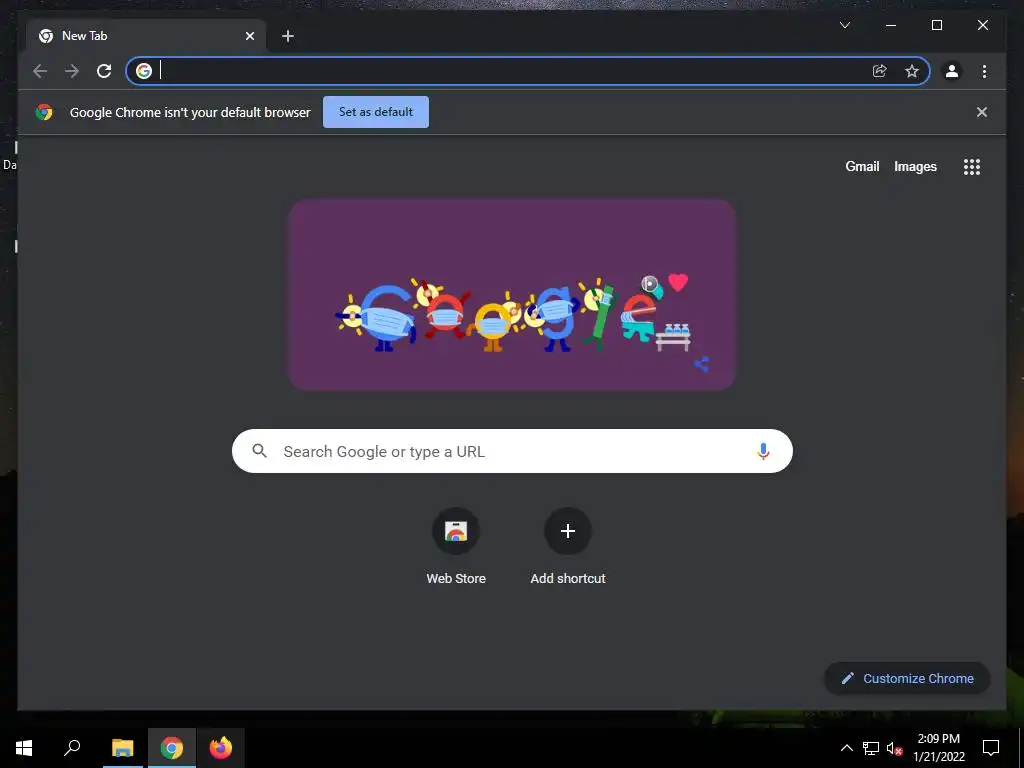
Task: Dismiss the default browser notification bar
Action: [x=982, y=112]
